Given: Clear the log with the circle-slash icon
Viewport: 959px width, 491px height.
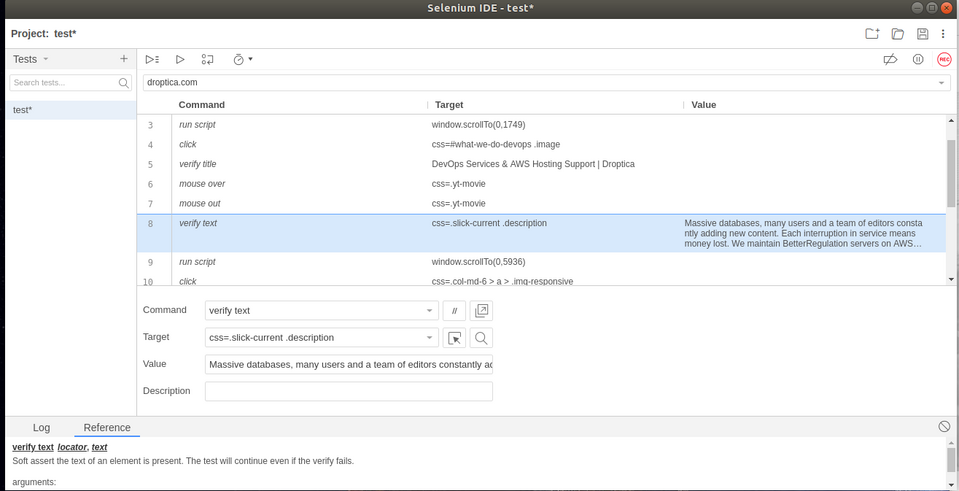Looking at the screenshot, I should 944,426.
